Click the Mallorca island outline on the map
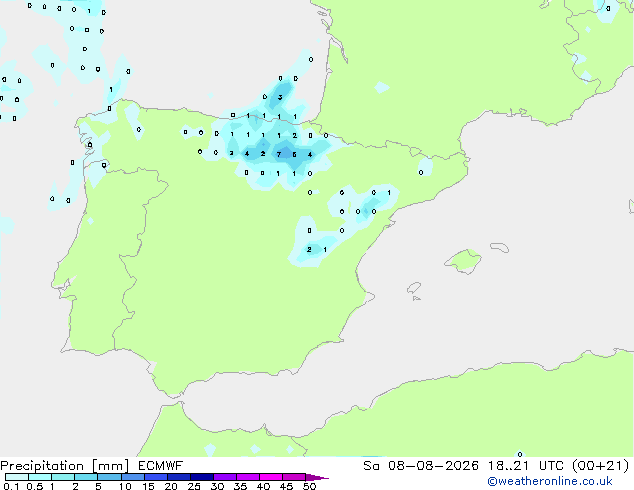The image size is (634, 490). (463, 261)
